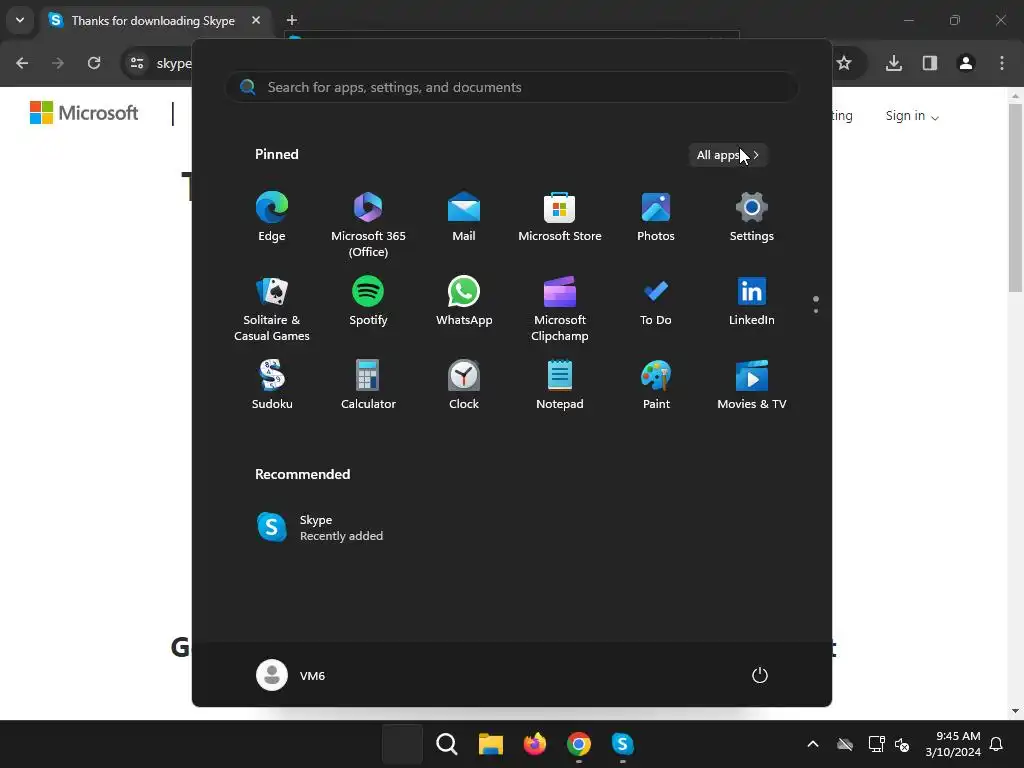Open the clock and date flyout

953,744
